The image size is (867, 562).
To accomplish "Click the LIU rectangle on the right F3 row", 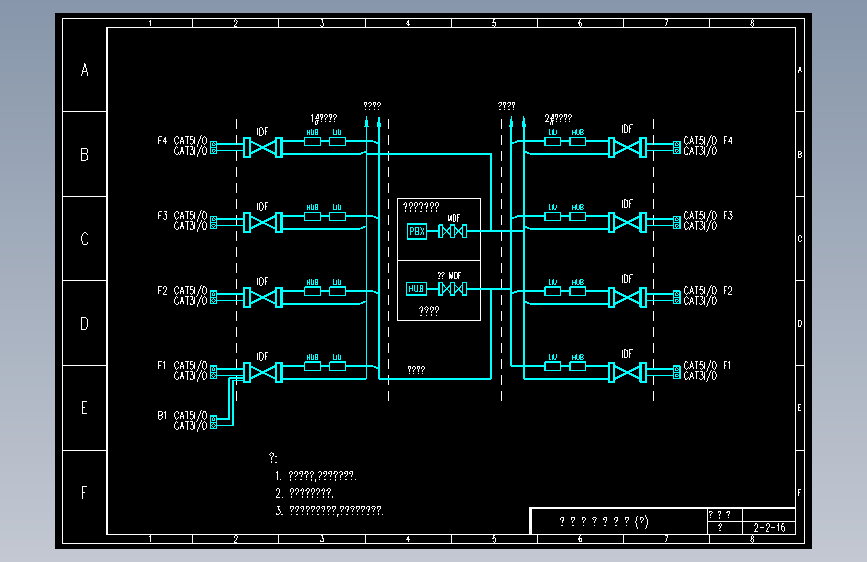I will (x=552, y=216).
